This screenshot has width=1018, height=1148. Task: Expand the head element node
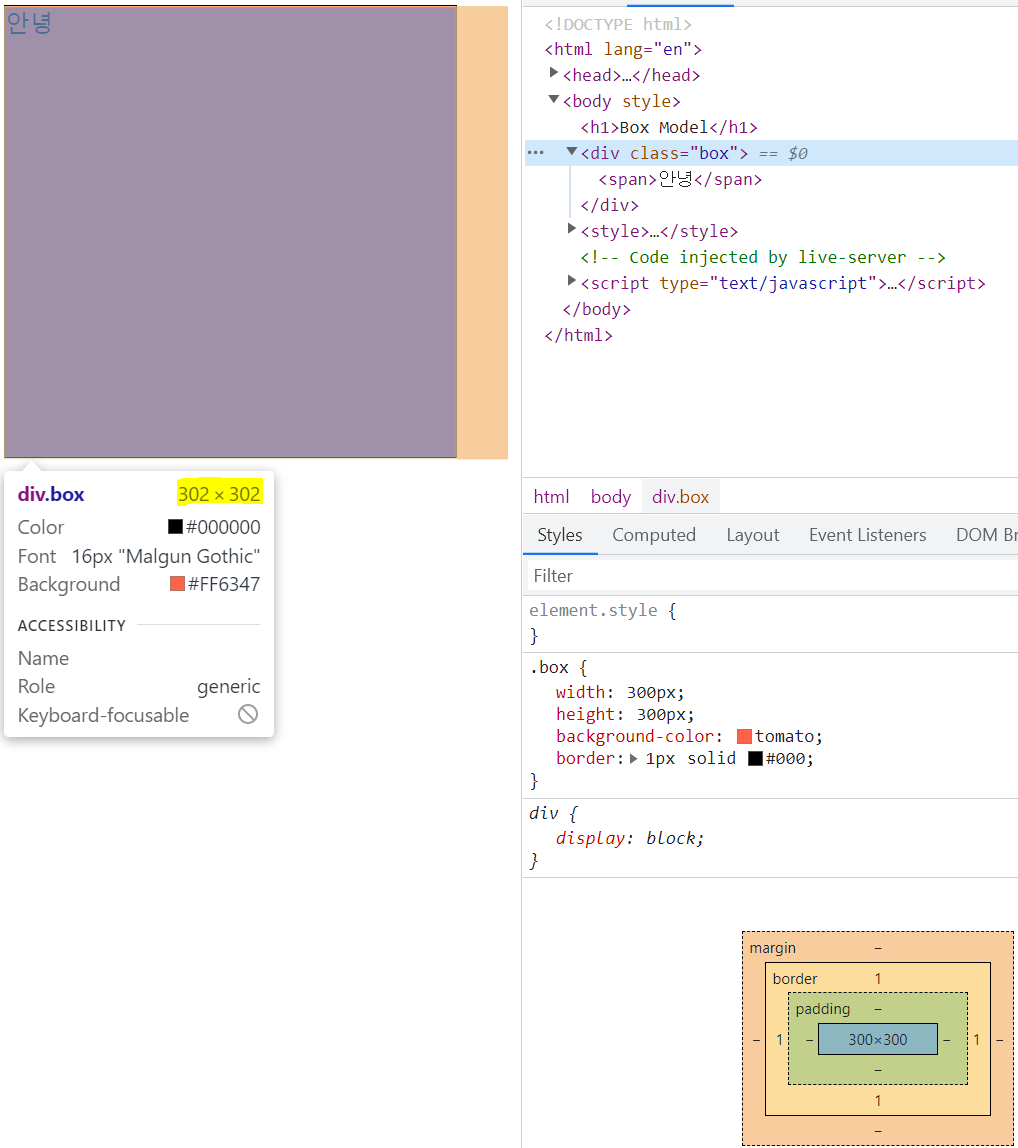(554, 72)
